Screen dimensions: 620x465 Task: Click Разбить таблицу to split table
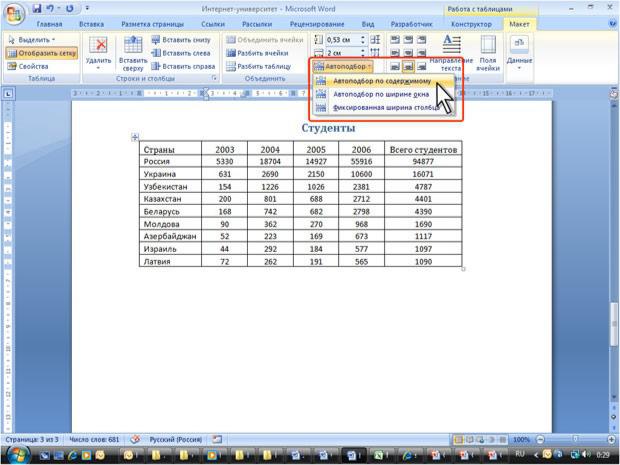(x=259, y=66)
